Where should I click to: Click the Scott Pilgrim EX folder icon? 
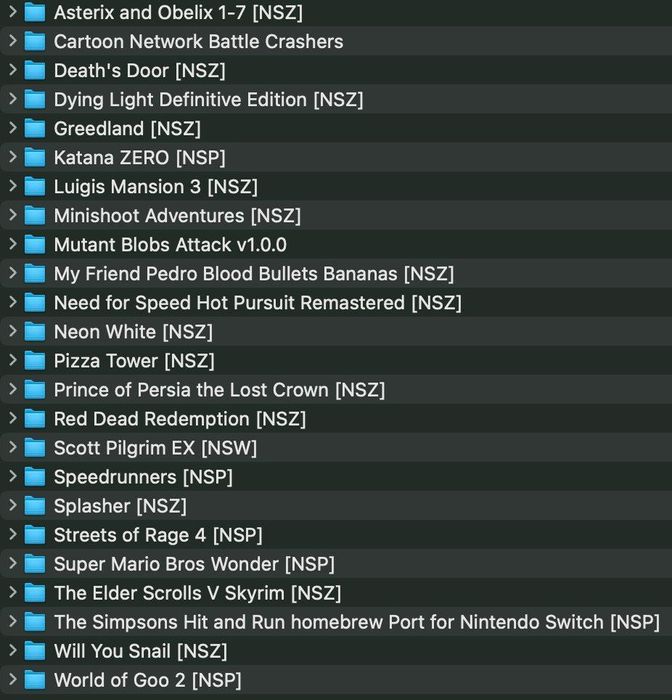[35, 448]
